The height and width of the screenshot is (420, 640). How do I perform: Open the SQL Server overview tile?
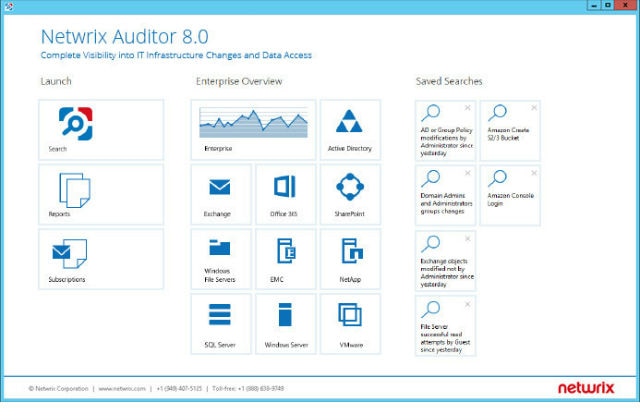pyautogui.click(x=221, y=324)
